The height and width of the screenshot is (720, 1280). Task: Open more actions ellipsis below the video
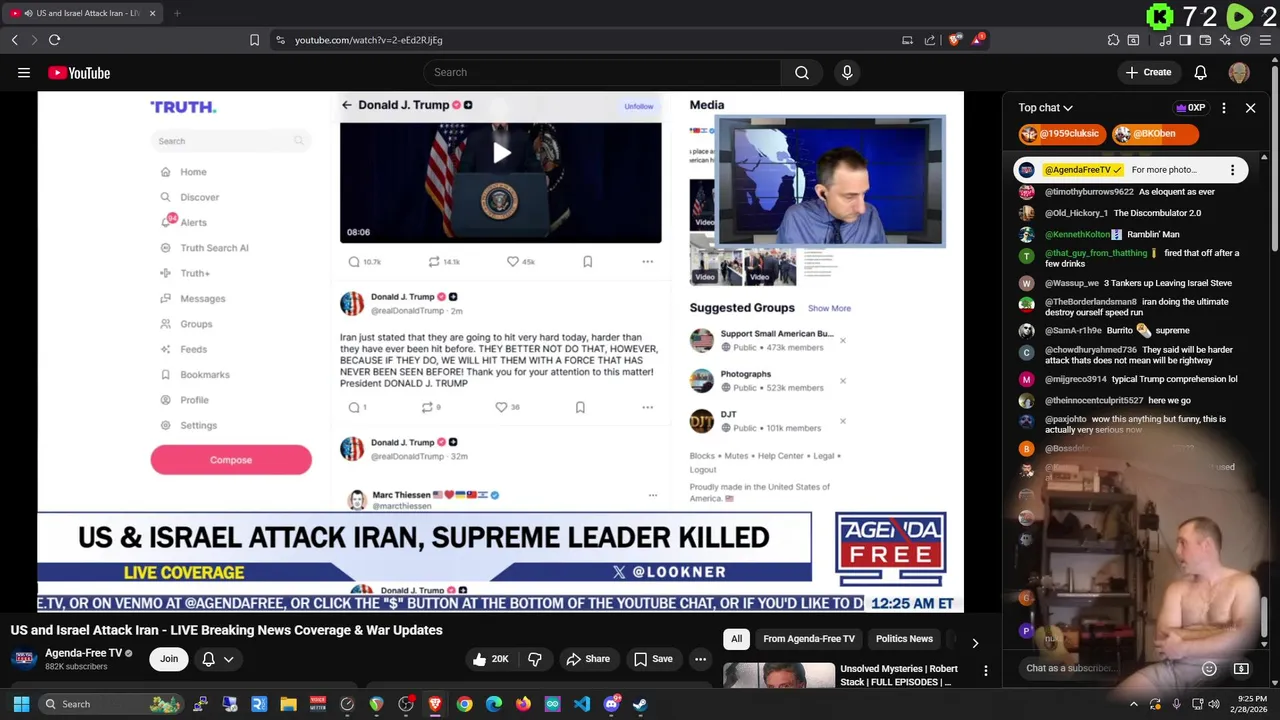pyautogui.click(x=701, y=659)
